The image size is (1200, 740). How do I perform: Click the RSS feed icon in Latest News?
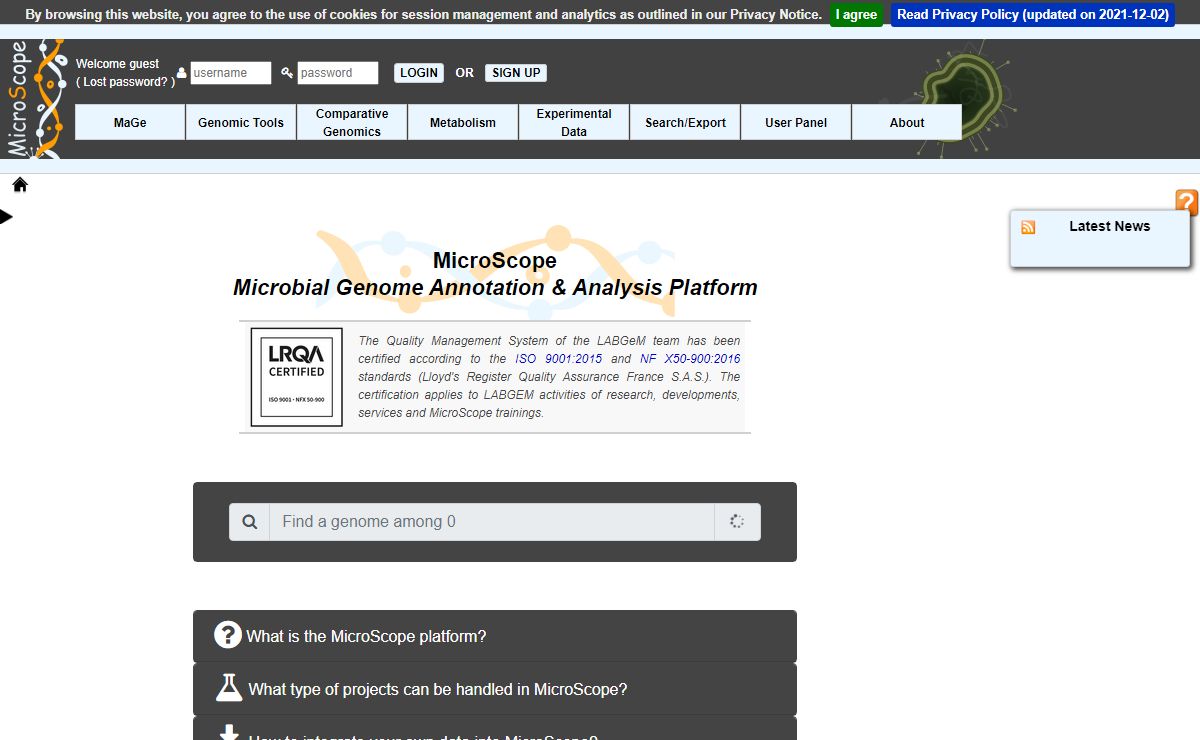[1028, 227]
